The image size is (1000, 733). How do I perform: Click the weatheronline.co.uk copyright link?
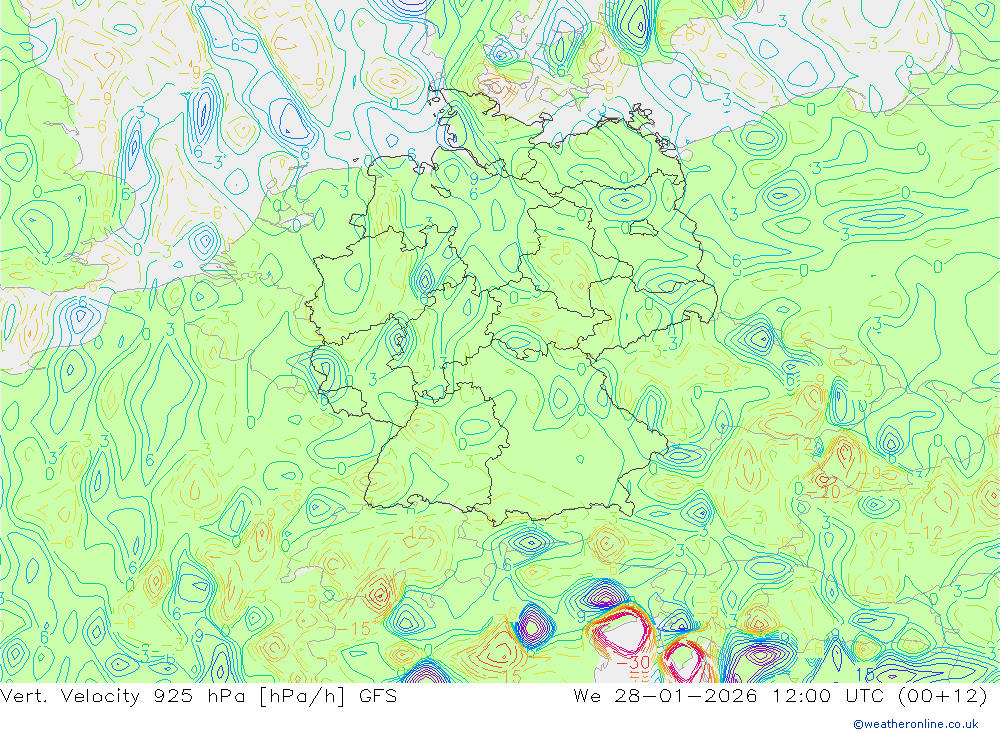coord(916,723)
